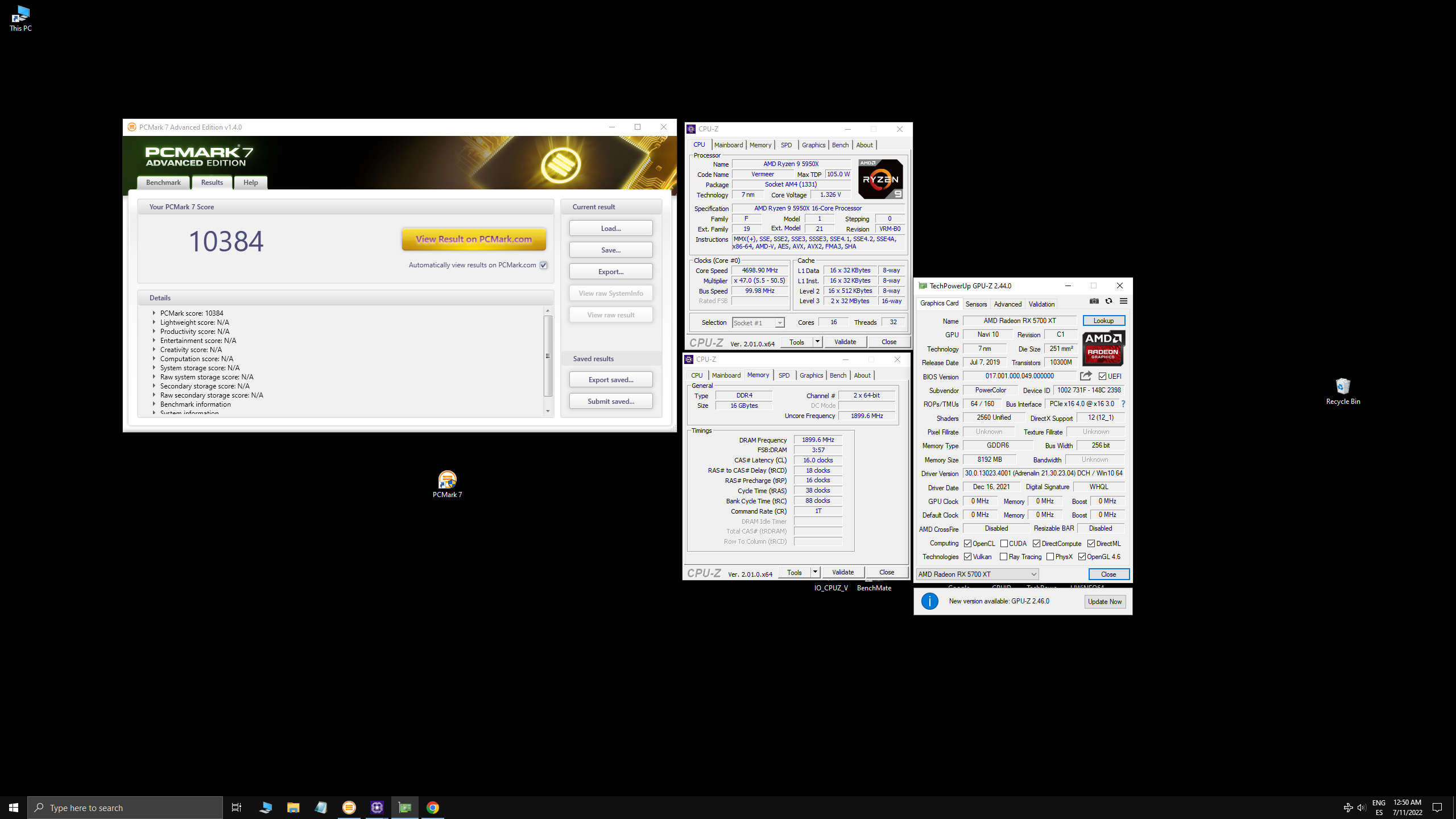Open the system volume tray icon
The height and width of the screenshot is (819, 1456).
pyautogui.click(x=1361, y=808)
